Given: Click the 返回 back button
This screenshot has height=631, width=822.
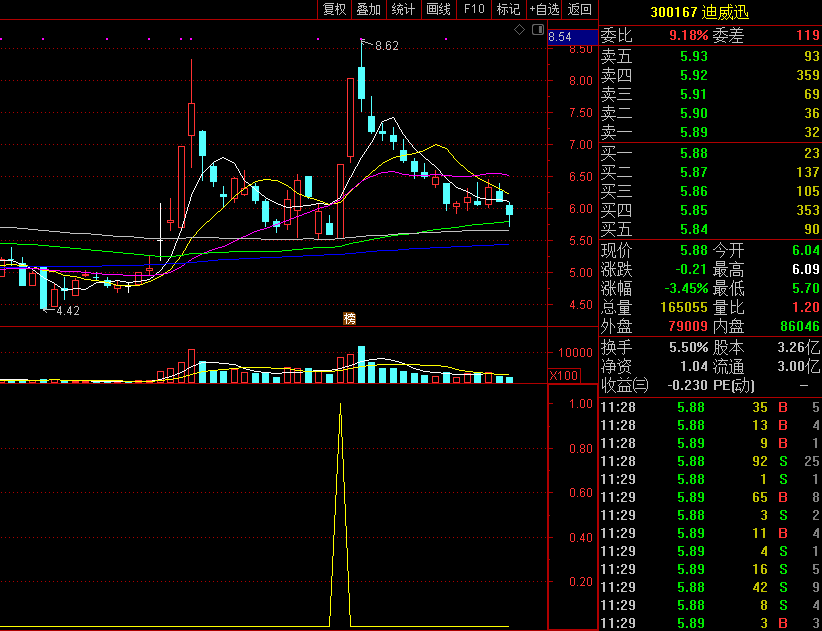Looking at the screenshot, I should point(579,9).
